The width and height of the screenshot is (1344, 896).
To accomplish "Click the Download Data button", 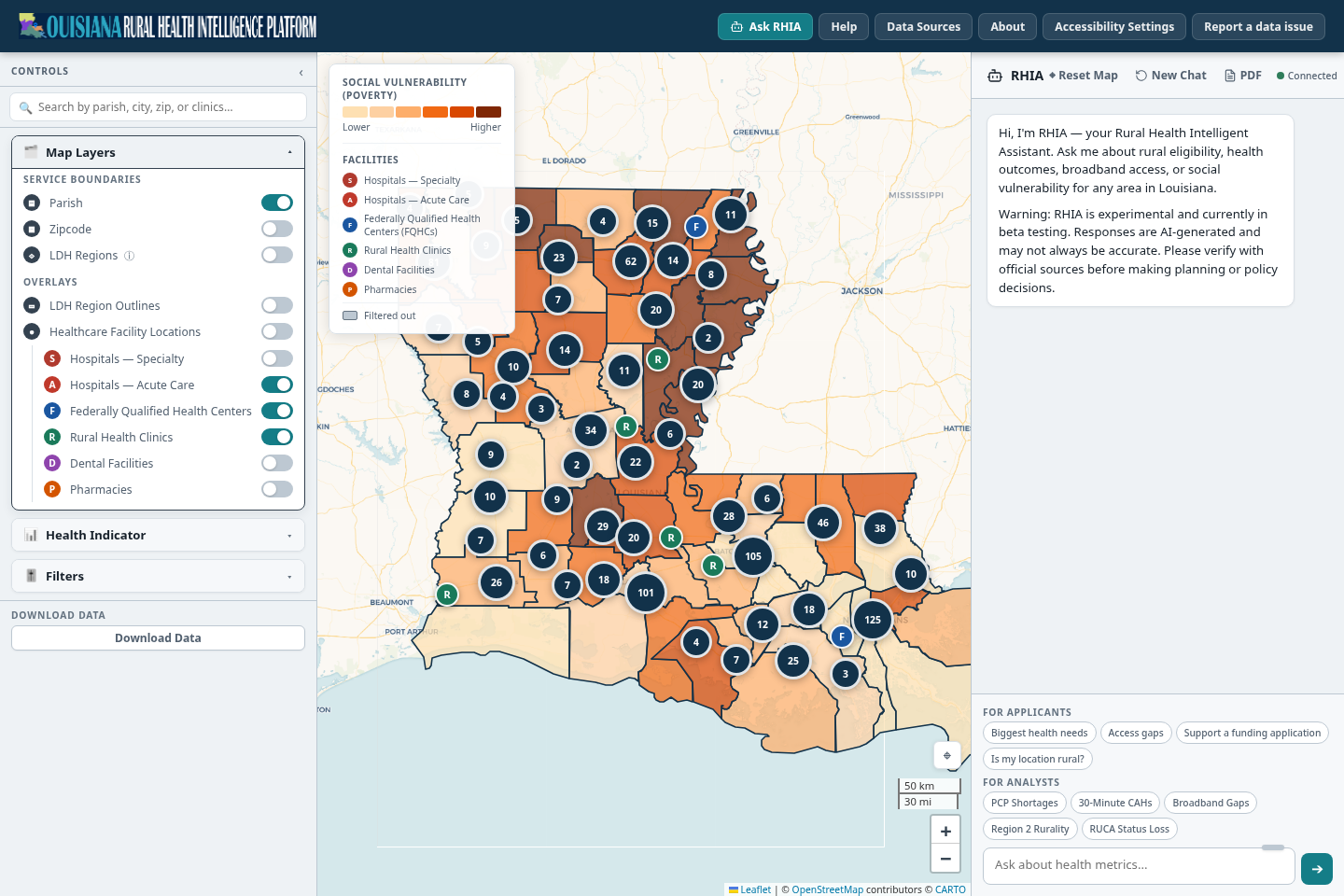I will coord(158,637).
